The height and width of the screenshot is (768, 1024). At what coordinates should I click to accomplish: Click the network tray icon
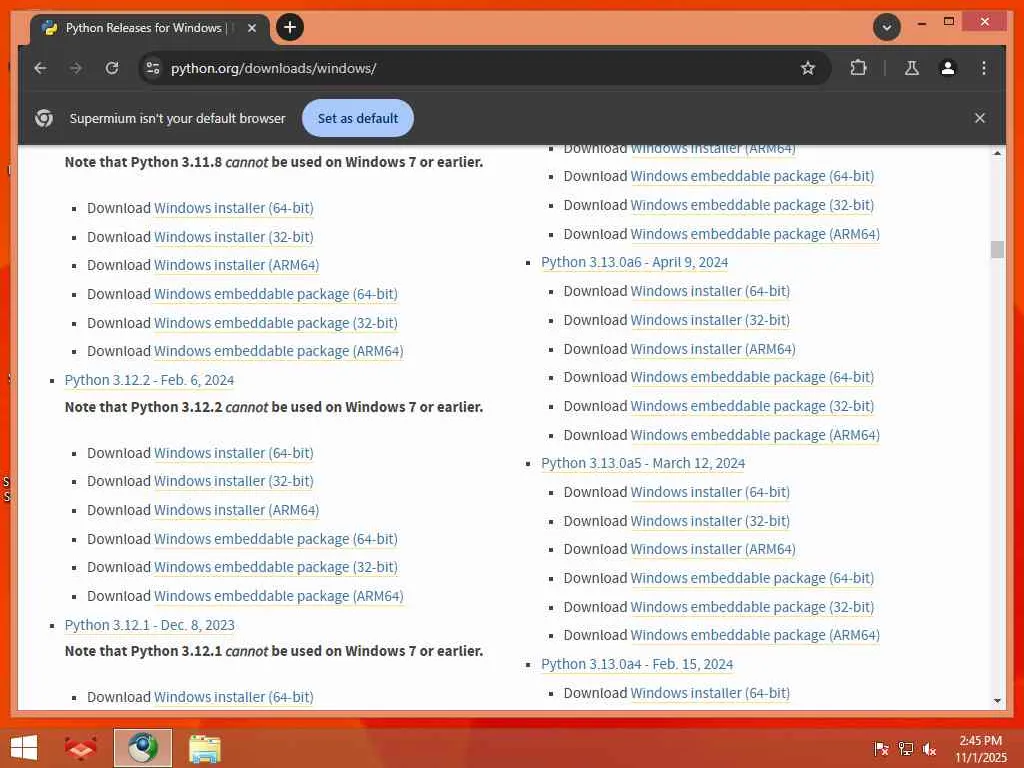[906, 749]
